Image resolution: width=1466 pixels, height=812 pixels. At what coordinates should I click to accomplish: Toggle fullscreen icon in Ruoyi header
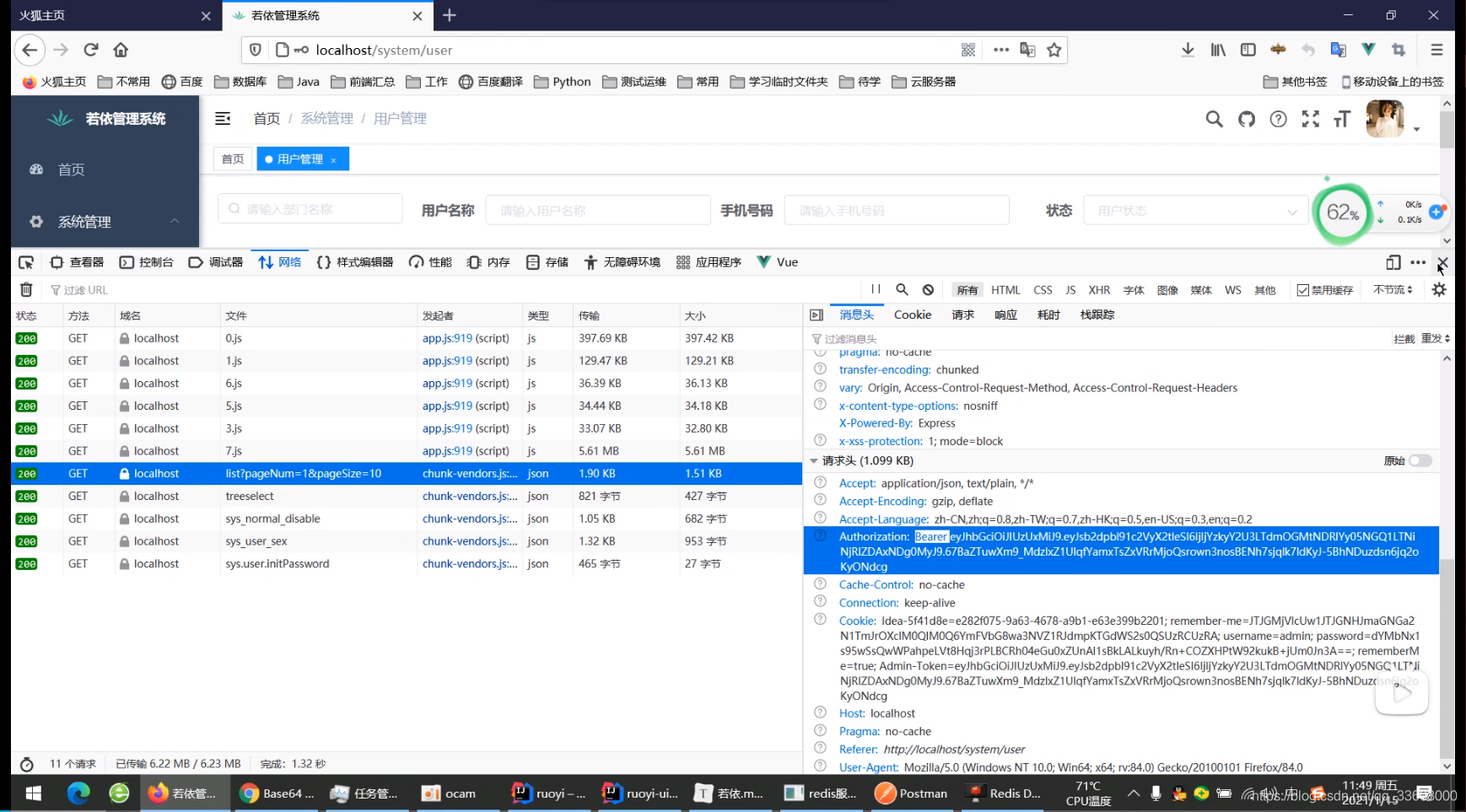point(1310,119)
